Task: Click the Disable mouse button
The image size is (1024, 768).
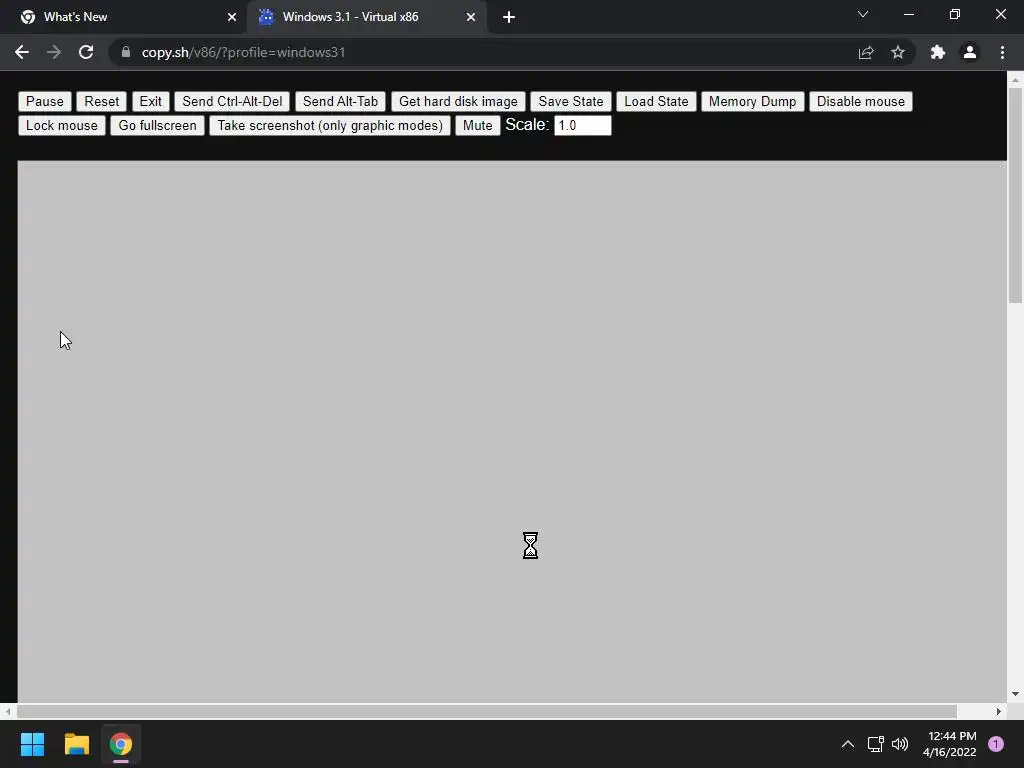Action: point(861,101)
